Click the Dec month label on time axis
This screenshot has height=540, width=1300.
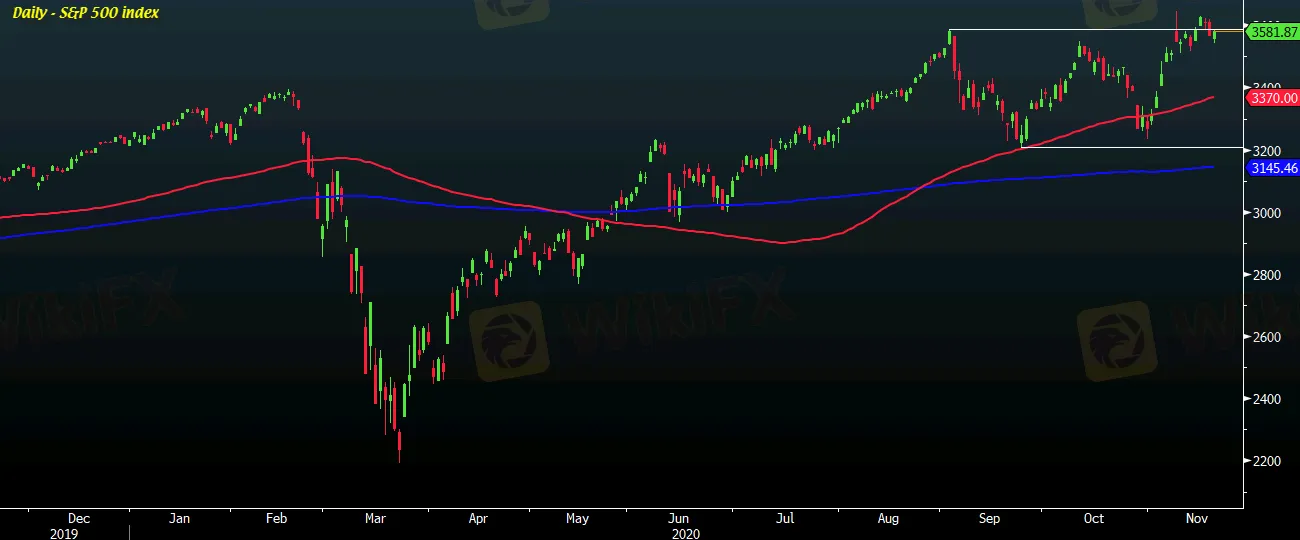click(x=79, y=519)
